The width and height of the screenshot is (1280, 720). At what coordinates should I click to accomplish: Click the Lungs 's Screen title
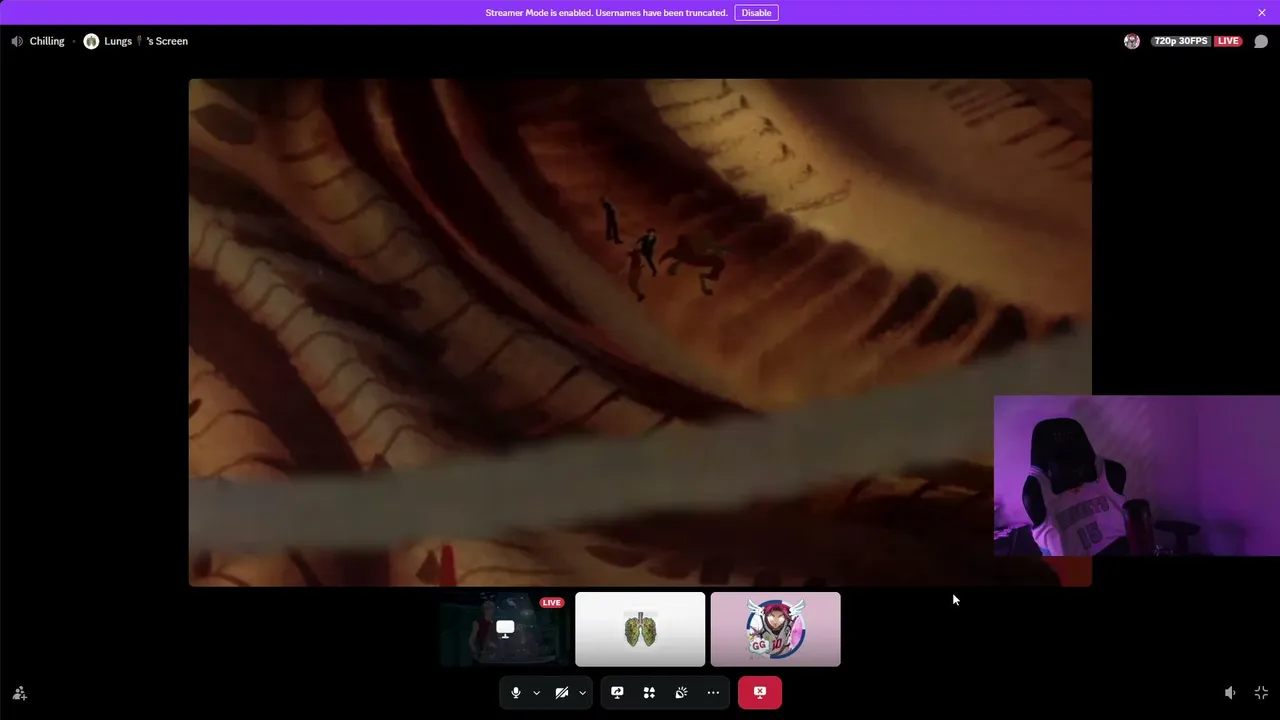point(146,41)
